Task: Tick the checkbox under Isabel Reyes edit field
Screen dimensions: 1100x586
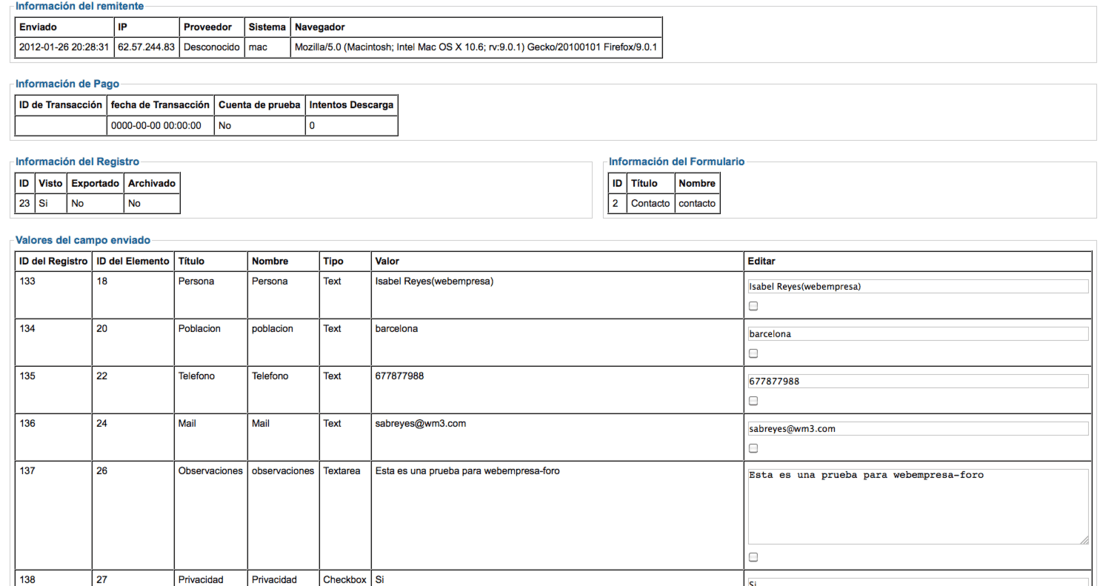Action: coord(753,306)
